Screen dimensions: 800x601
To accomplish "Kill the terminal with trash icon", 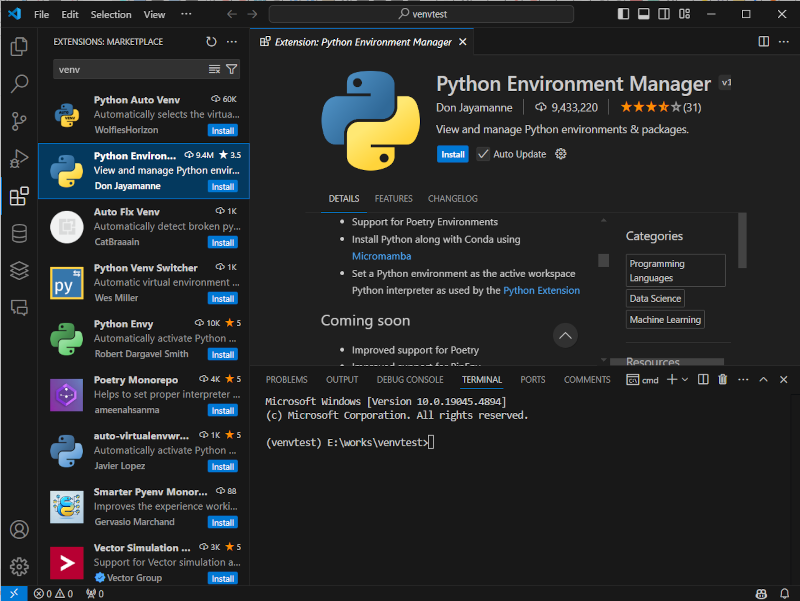I will click(722, 380).
